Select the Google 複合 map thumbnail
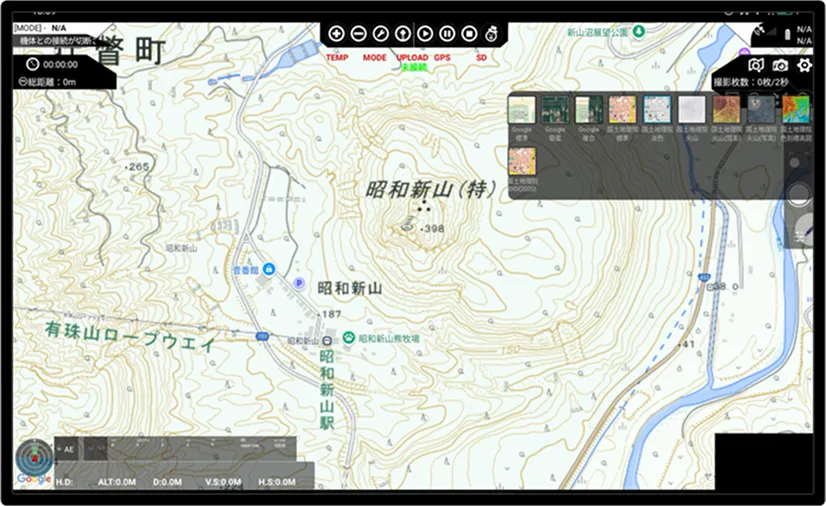The image size is (826, 506). click(588, 110)
